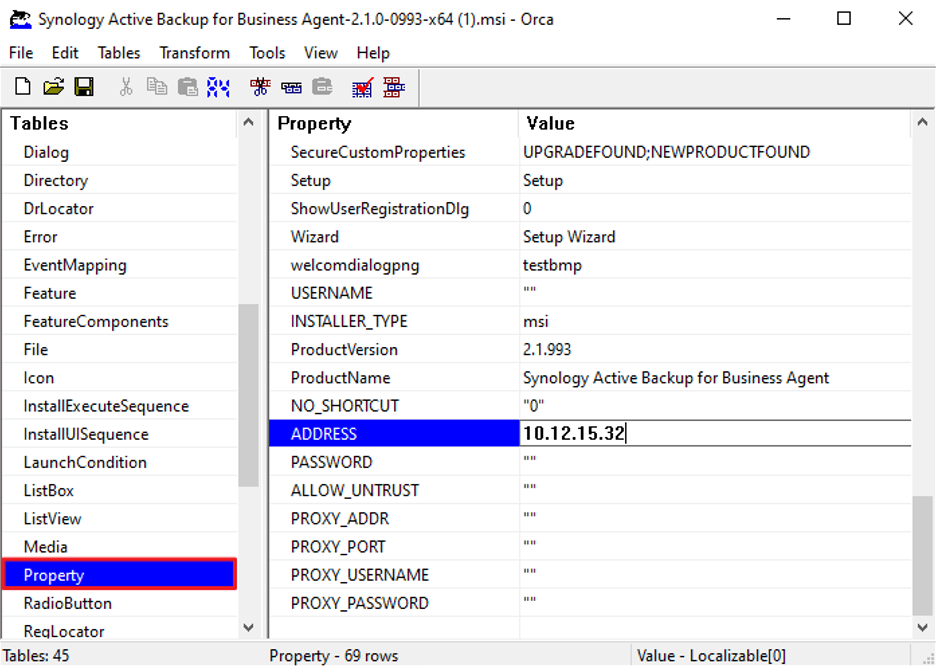This screenshot has width=936, height=666.
Task: Select the LaunchCondition table
Action: (119, 462)
